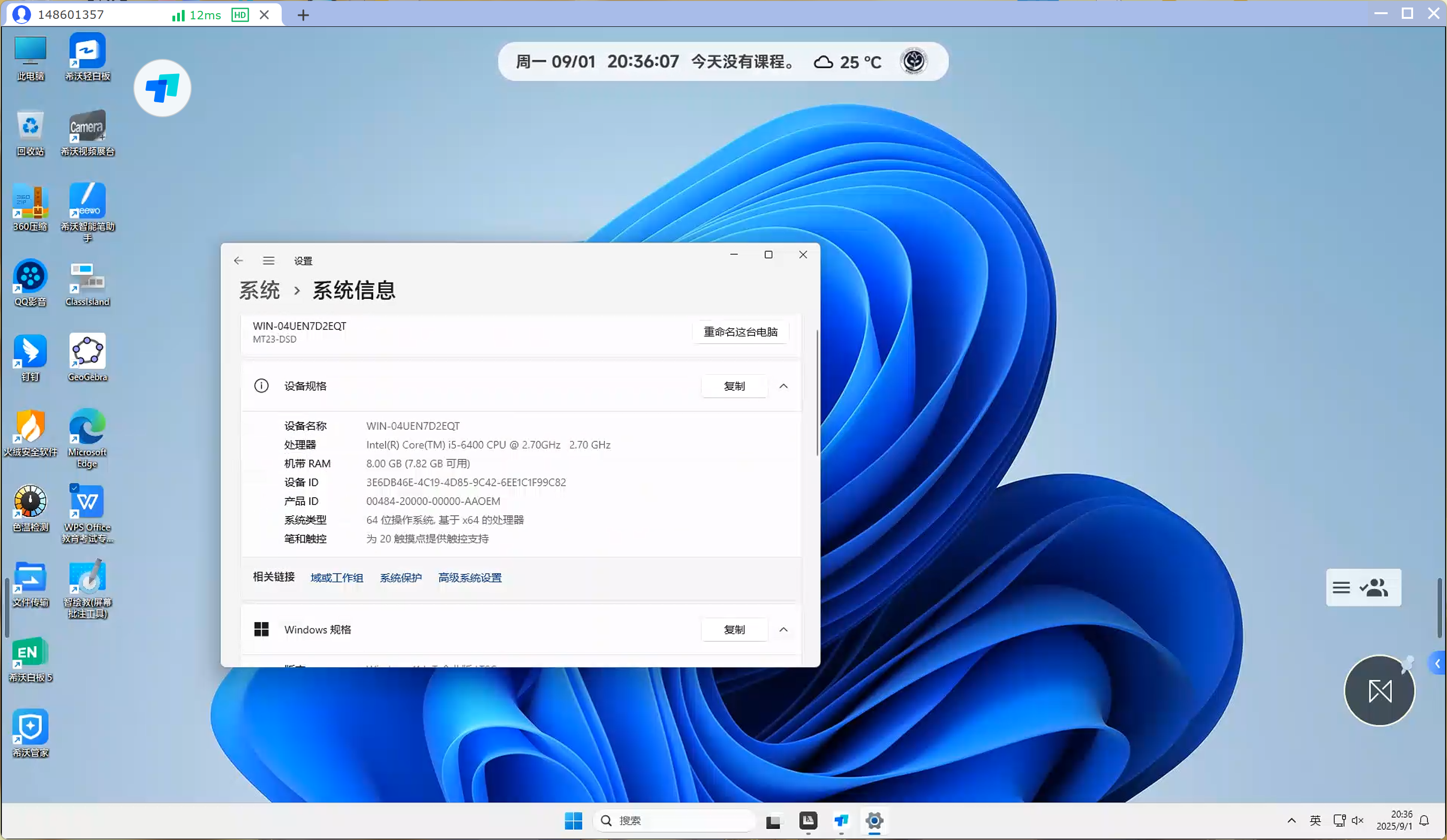Add a new remote session tab
This screenshot has width=1447, height=840.
tap(303, 15)
